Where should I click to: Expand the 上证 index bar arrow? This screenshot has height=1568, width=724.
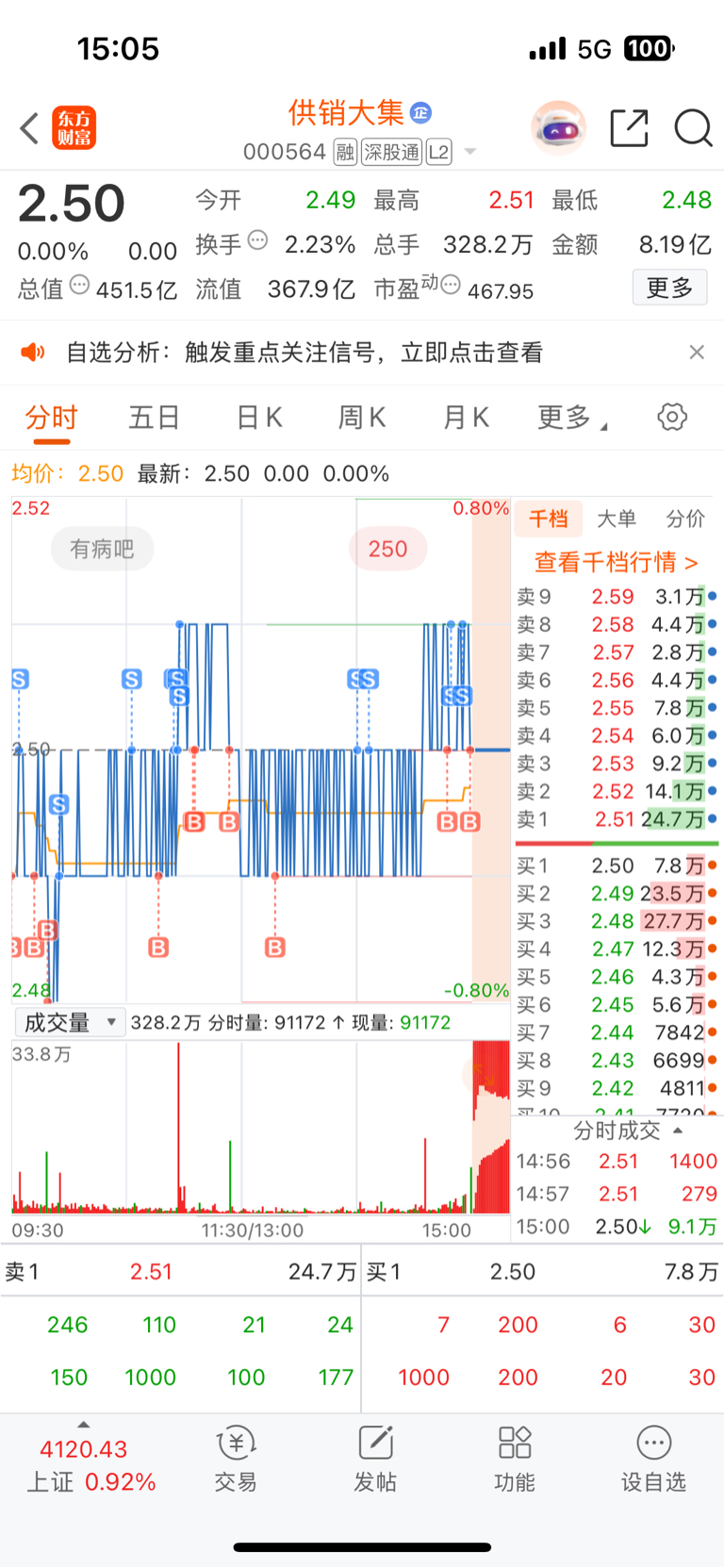click(84, 1425)
